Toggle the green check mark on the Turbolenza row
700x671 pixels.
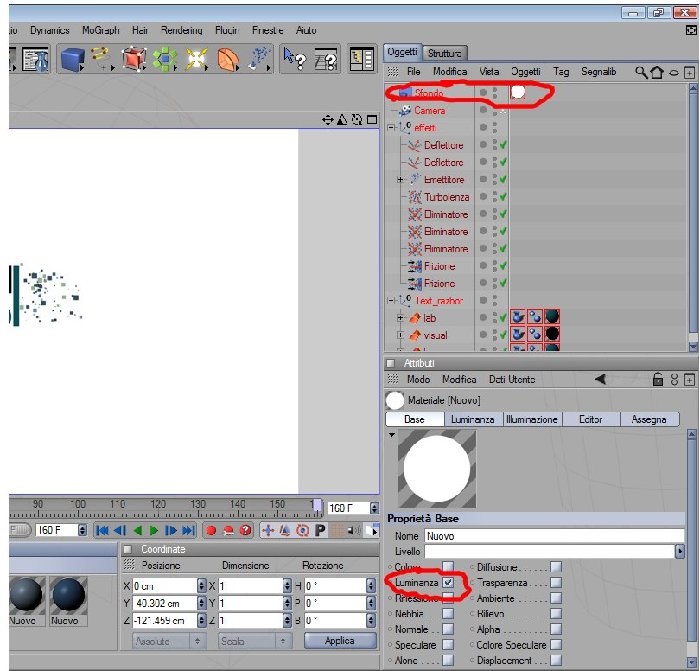coord(503,197)
